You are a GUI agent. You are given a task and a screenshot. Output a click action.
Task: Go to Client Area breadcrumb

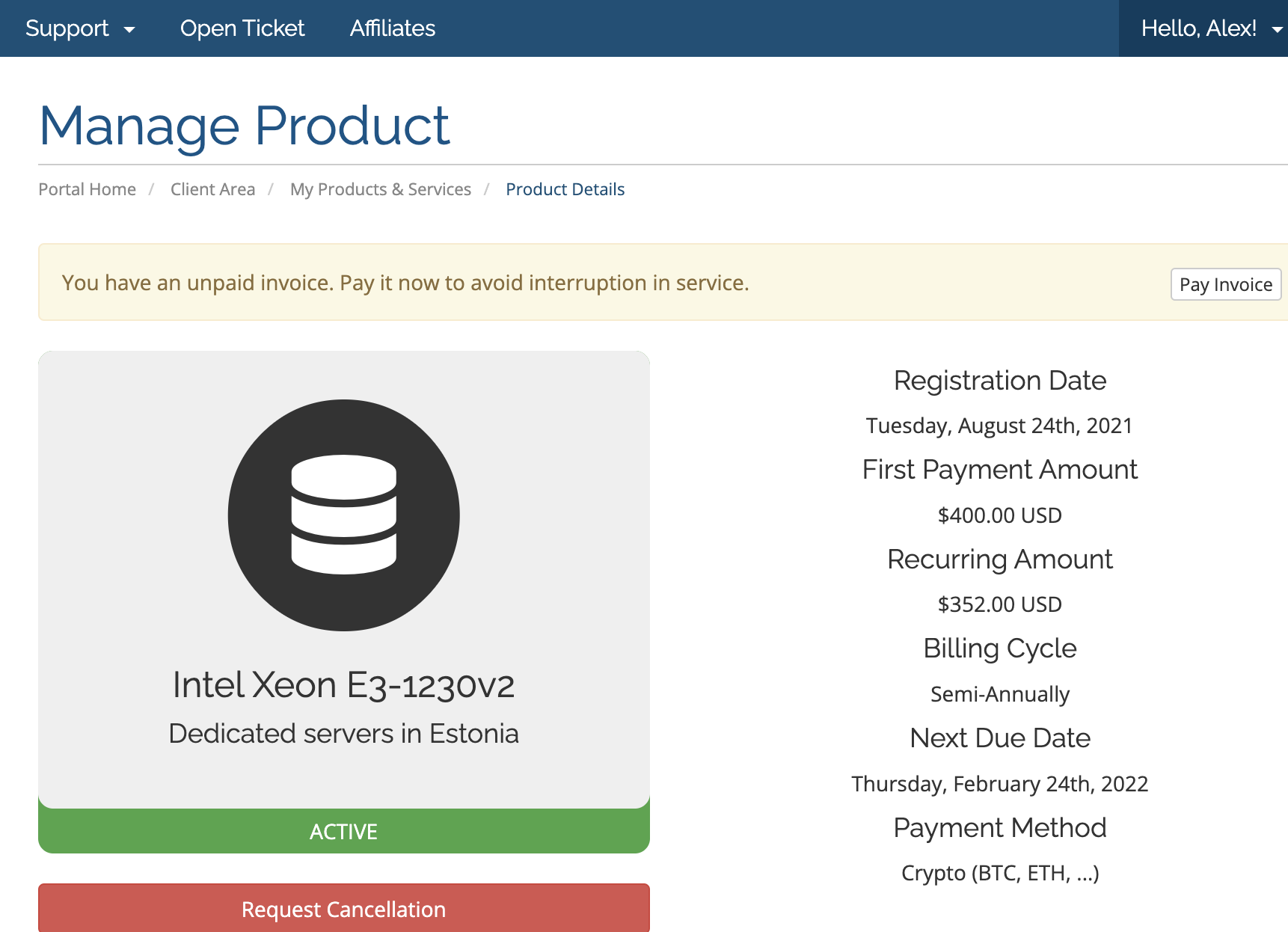pyautogui.click(x=213, y=189)
